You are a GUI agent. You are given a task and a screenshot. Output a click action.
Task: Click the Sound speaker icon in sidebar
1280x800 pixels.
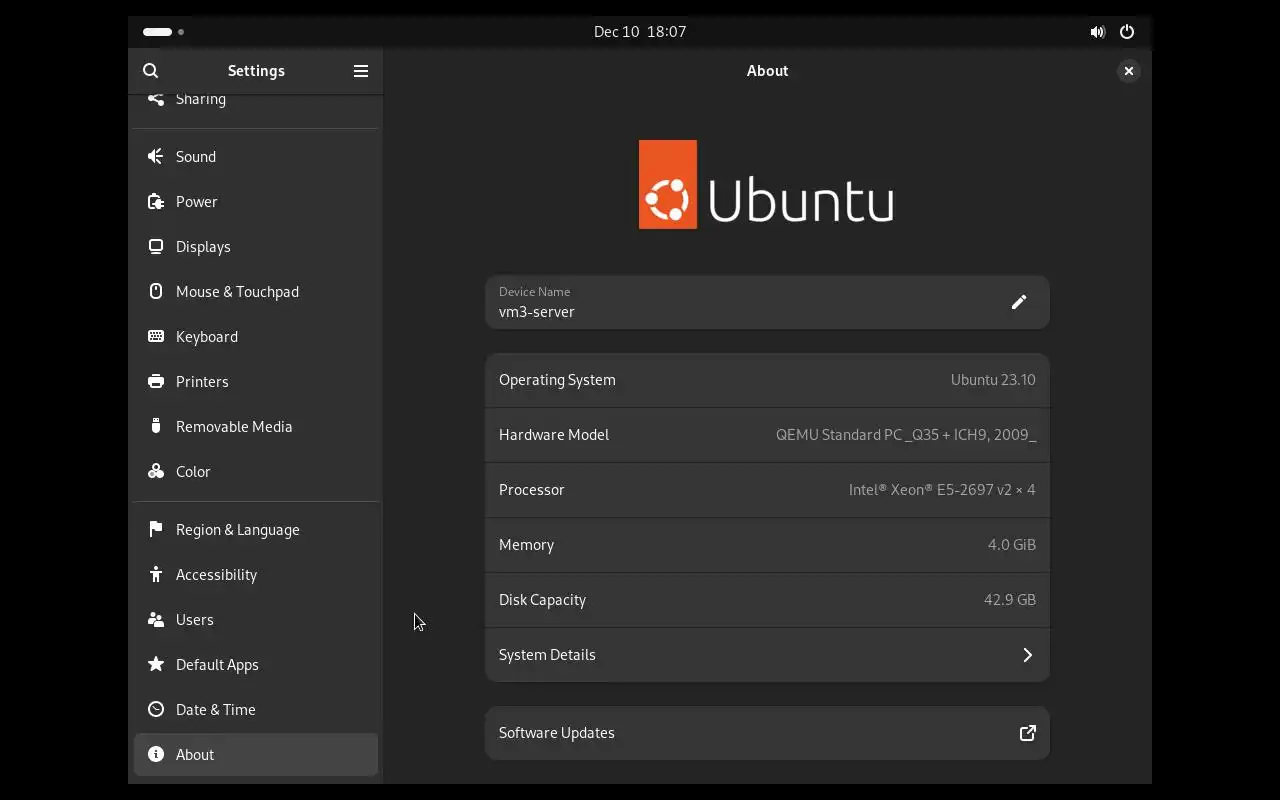[155, 156]
